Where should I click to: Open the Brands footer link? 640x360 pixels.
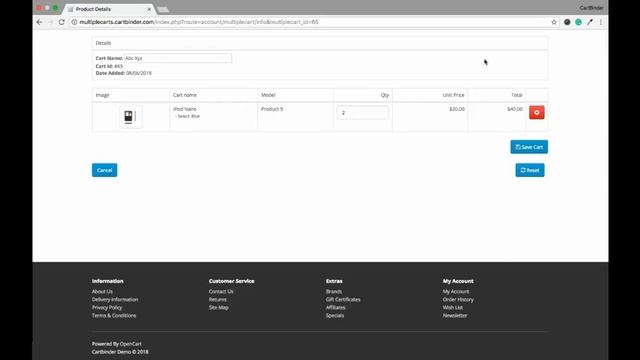coord(334,291)
